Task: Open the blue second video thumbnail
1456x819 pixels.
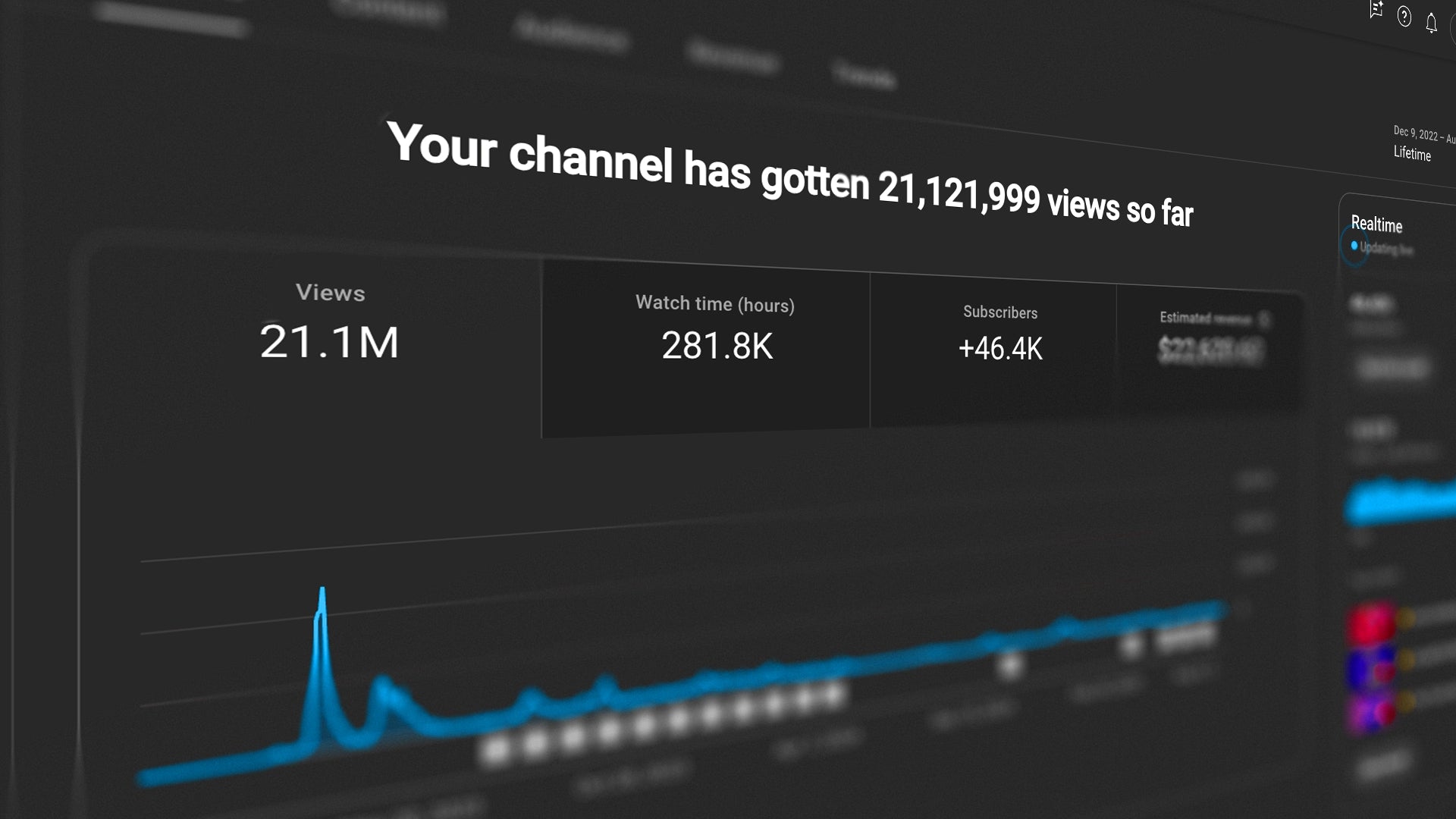Action: [1371, 669]
